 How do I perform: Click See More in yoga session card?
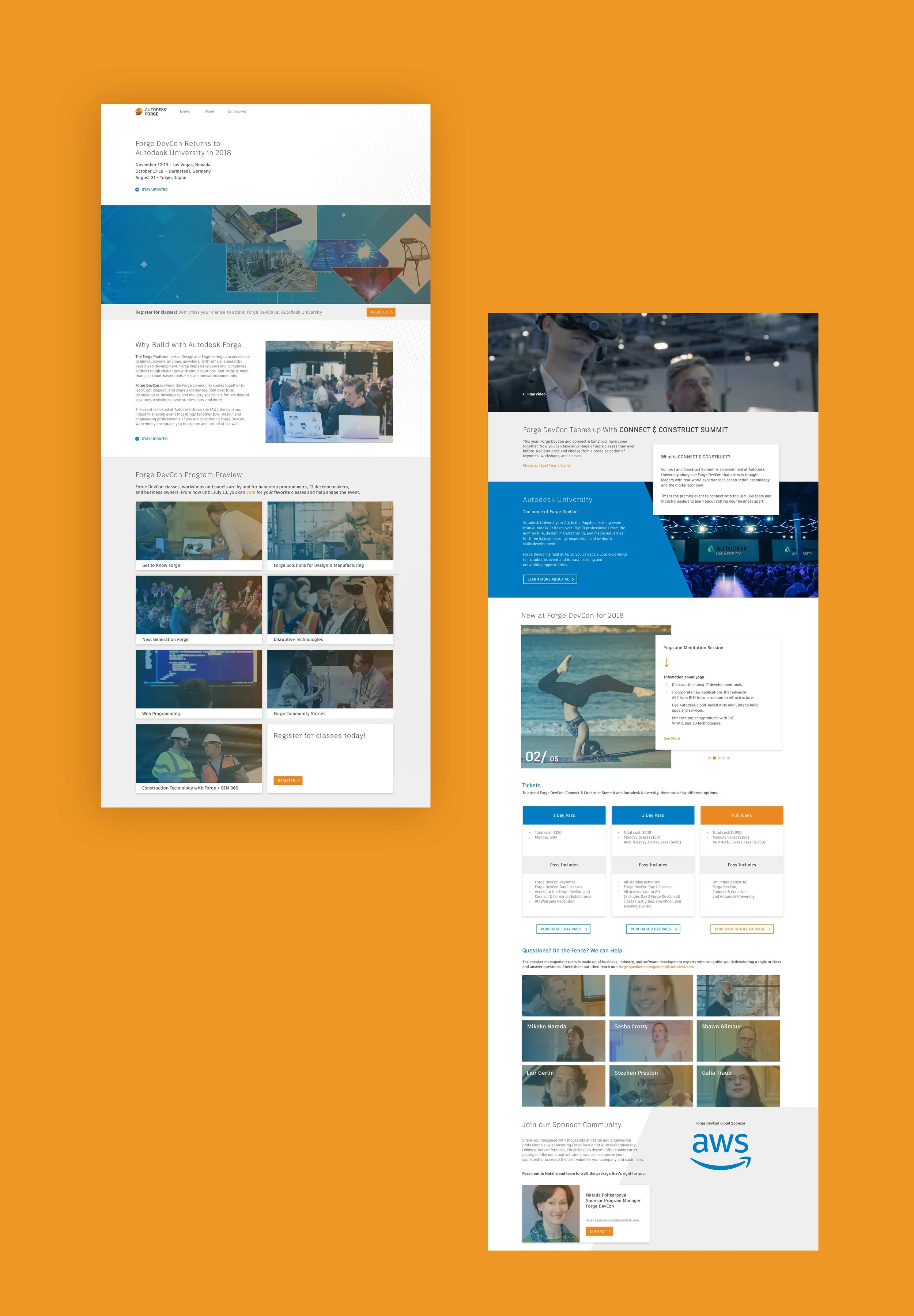point(672,739)
